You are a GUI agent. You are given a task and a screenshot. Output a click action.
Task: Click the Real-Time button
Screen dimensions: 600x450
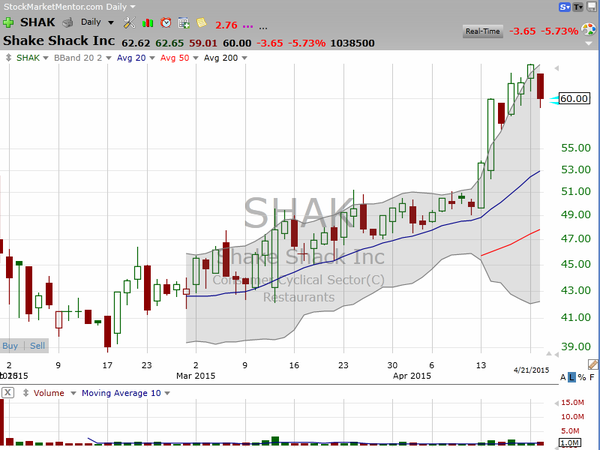[483, 31]
